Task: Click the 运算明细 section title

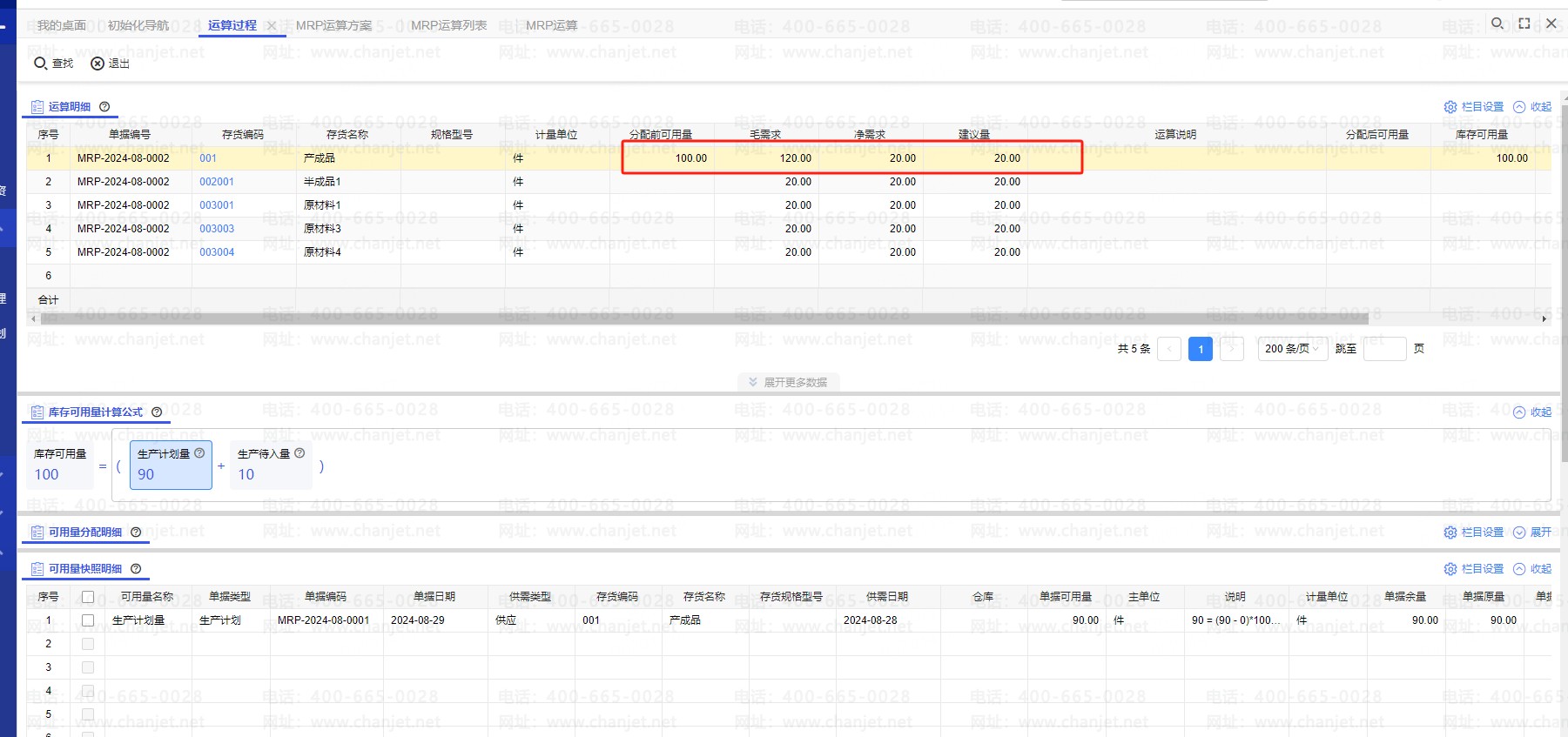Action: pos(70,106)
